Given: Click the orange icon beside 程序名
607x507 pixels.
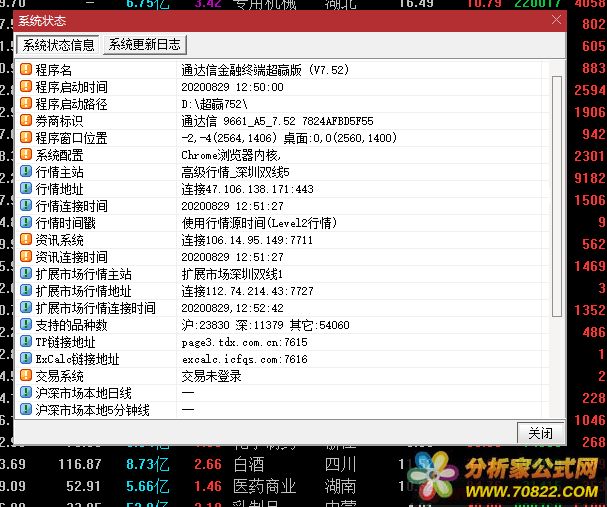Looking at the screenshot, I should (26, 69).
